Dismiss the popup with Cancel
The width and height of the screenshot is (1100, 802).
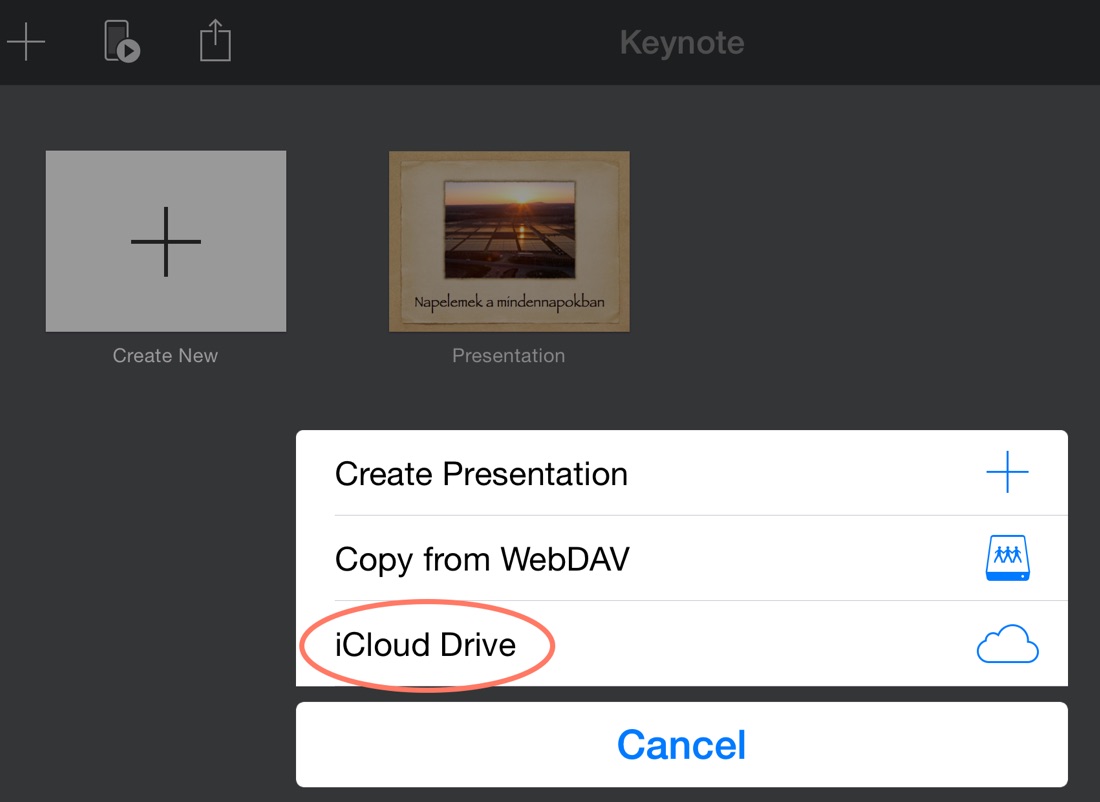coord(682,744)
